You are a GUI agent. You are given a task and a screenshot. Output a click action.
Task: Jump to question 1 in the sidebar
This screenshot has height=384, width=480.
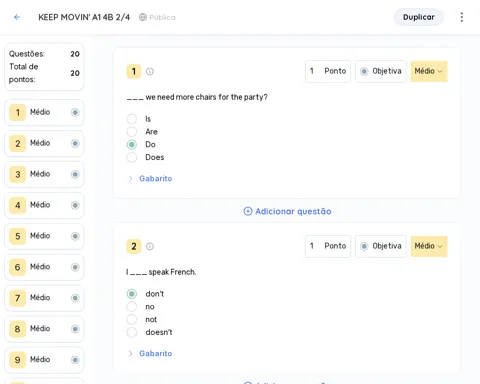click(44, 112)
